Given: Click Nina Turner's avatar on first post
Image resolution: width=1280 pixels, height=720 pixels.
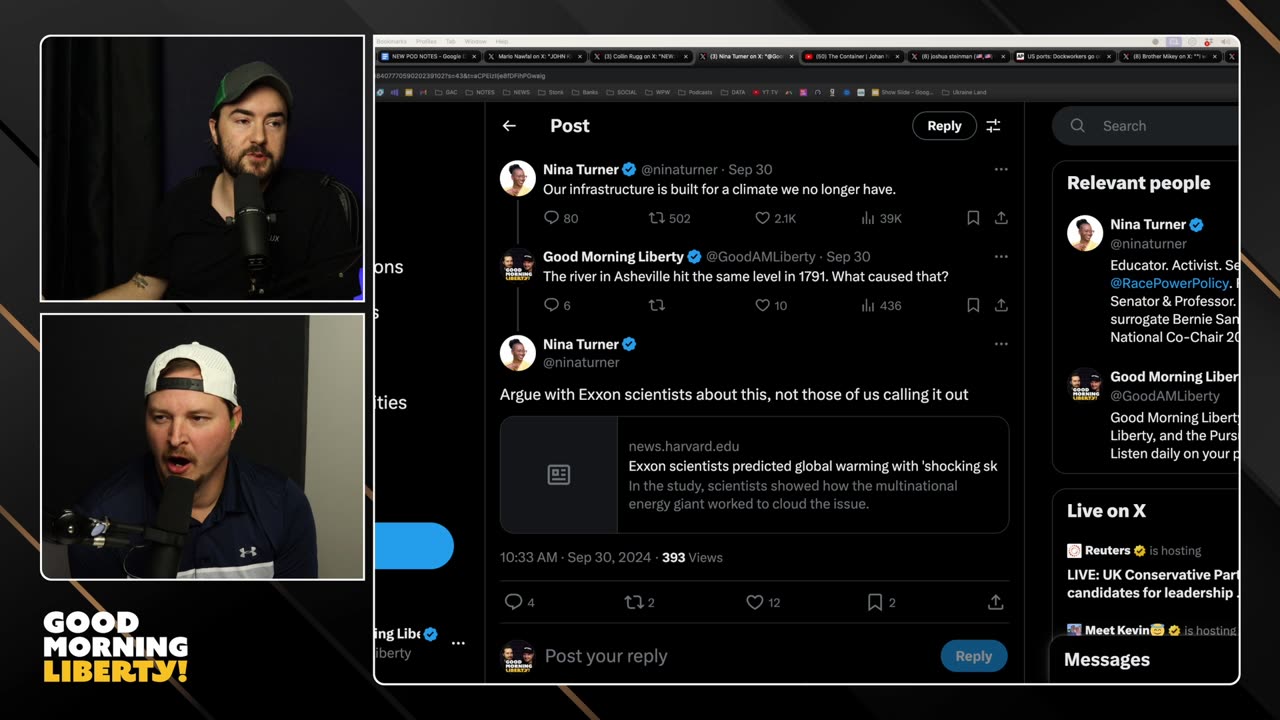Looking at the screenshot, I should point(518,178).
